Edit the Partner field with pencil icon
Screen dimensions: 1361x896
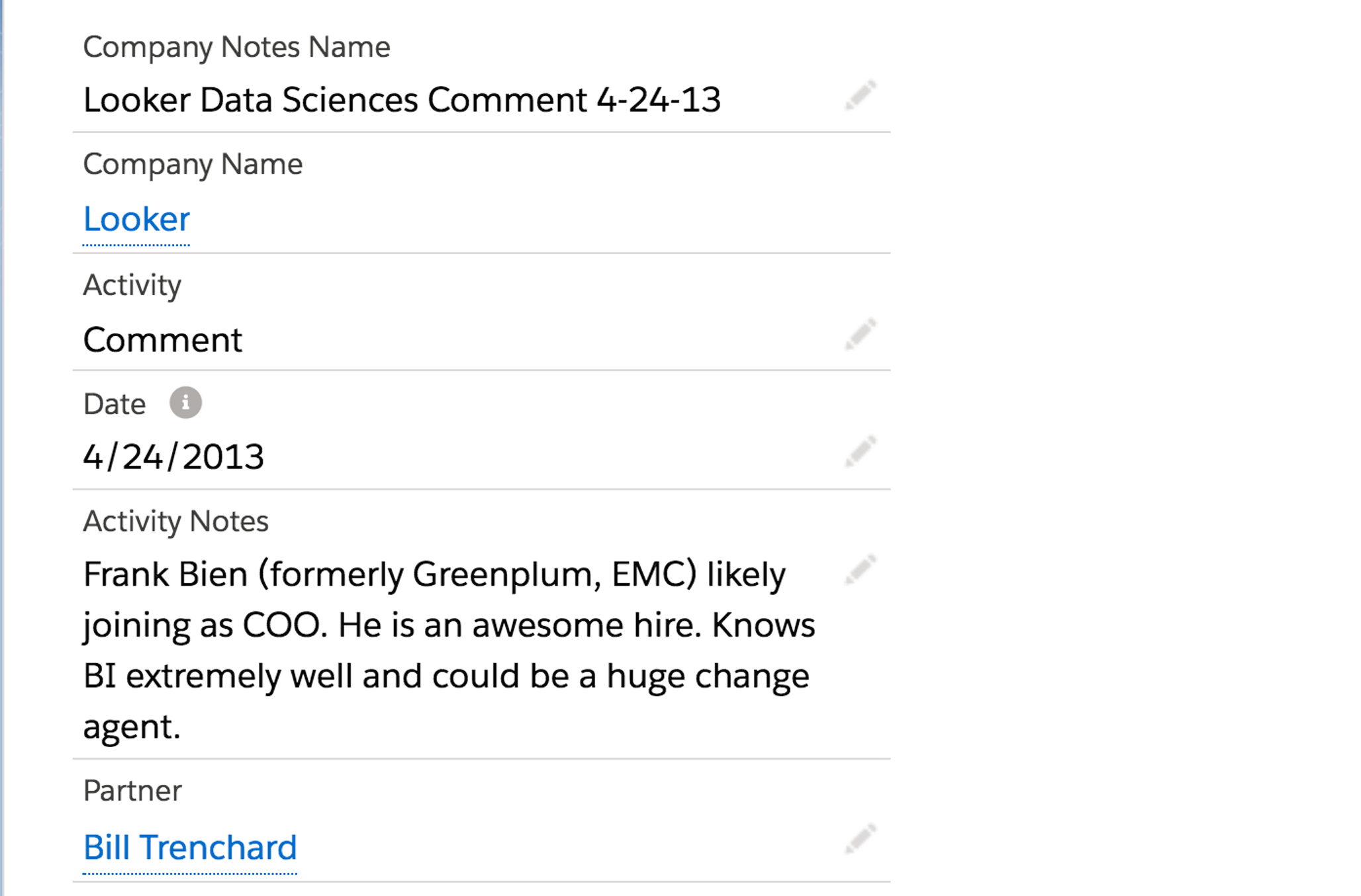coord(861,839)
